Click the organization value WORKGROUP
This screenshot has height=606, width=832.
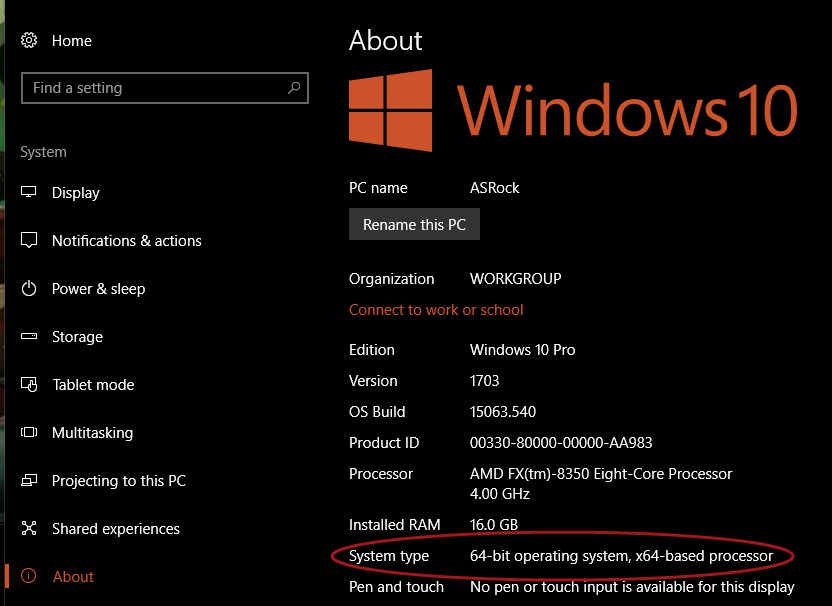point(516,279)
